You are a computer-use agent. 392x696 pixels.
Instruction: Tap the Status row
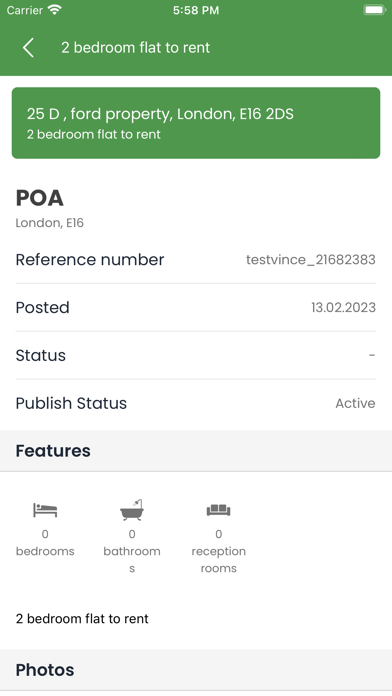[196, 355]
